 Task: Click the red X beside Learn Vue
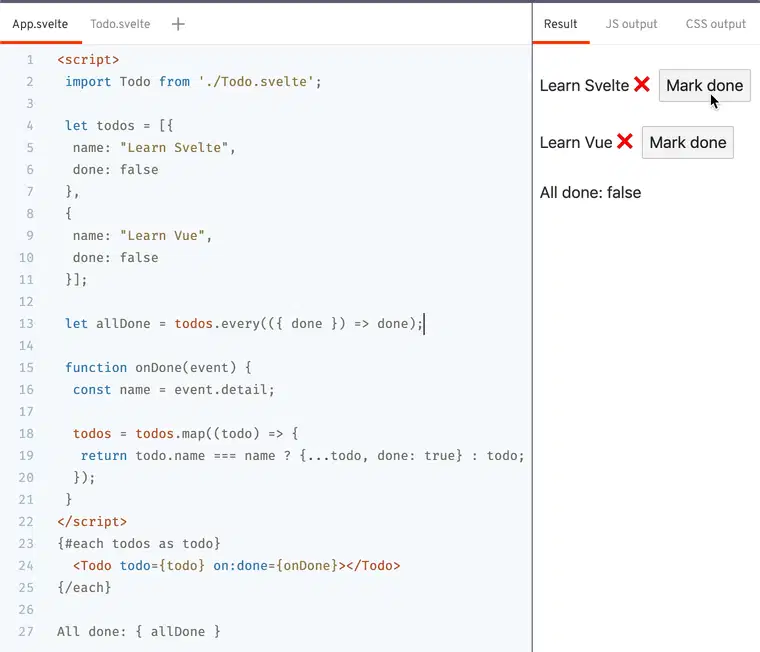[625, 142]
